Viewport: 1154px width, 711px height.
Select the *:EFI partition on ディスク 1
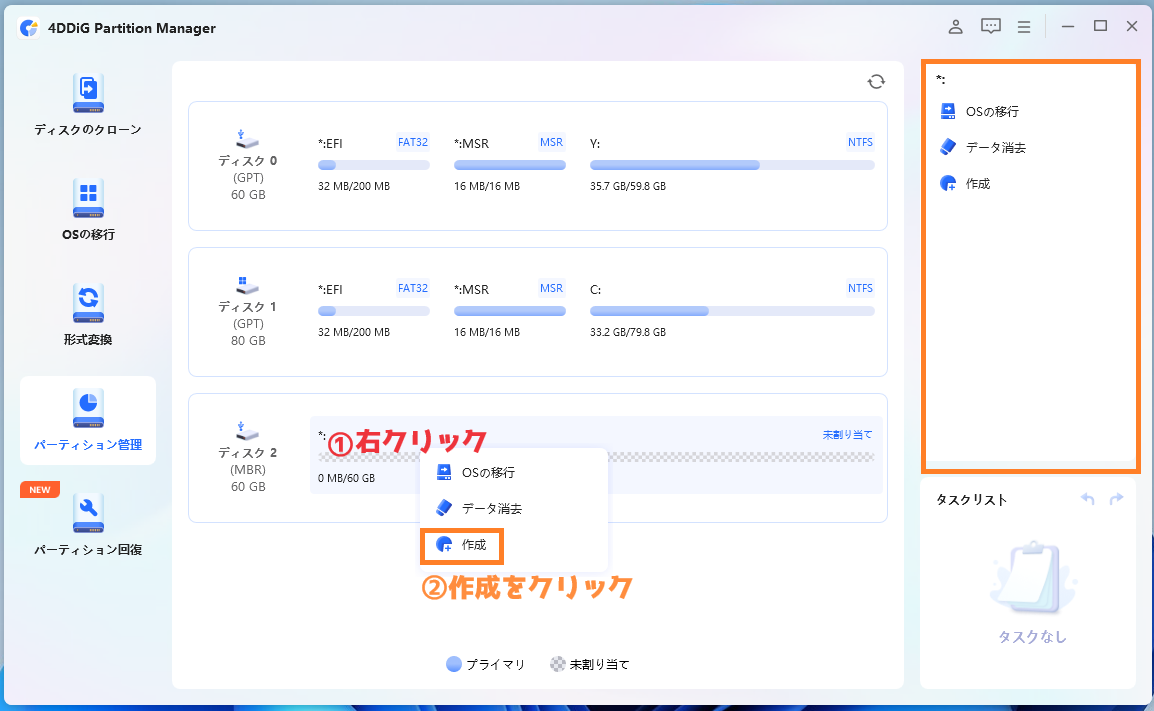click(373, 310)
